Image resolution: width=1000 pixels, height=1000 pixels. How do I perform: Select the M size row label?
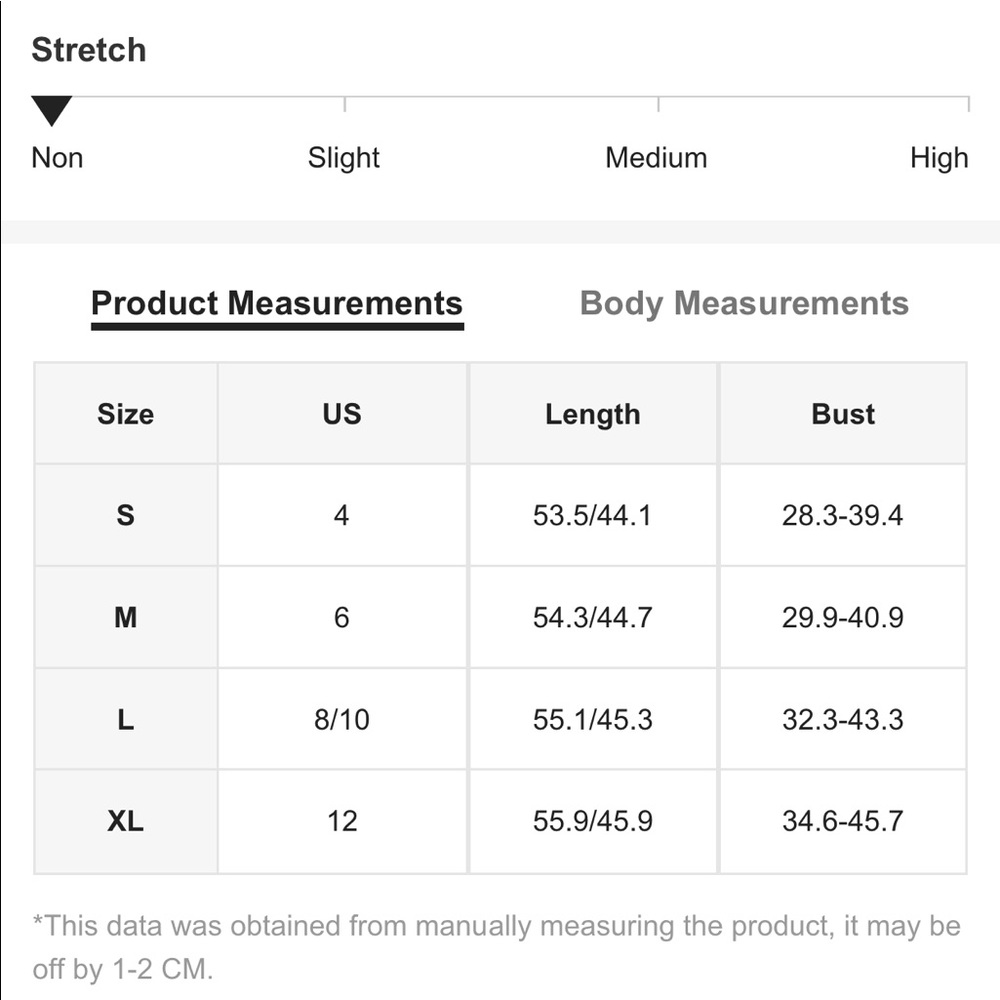(125, 618)
